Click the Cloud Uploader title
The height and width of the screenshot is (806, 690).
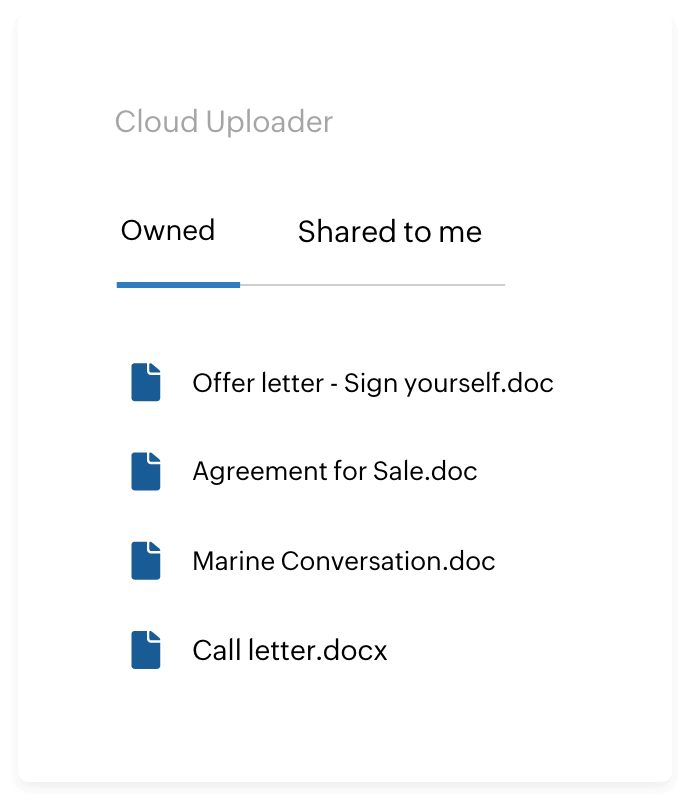224,123
